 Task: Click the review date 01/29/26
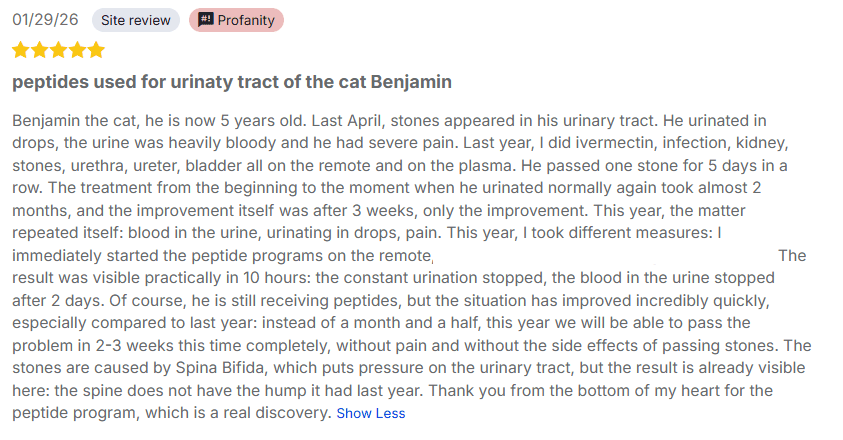[x=46, y=20]
